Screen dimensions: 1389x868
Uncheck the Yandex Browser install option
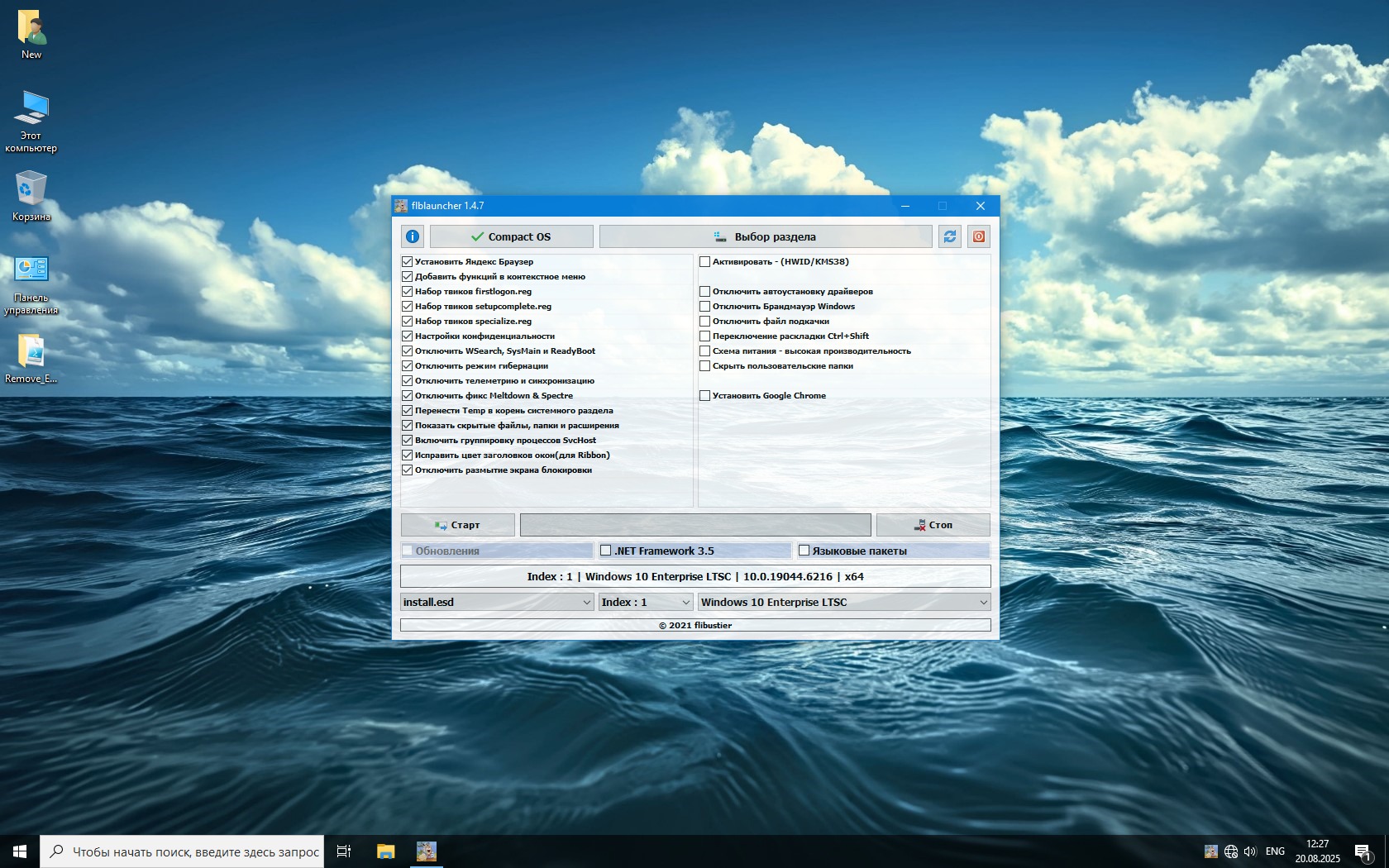(x=407, y=262)
